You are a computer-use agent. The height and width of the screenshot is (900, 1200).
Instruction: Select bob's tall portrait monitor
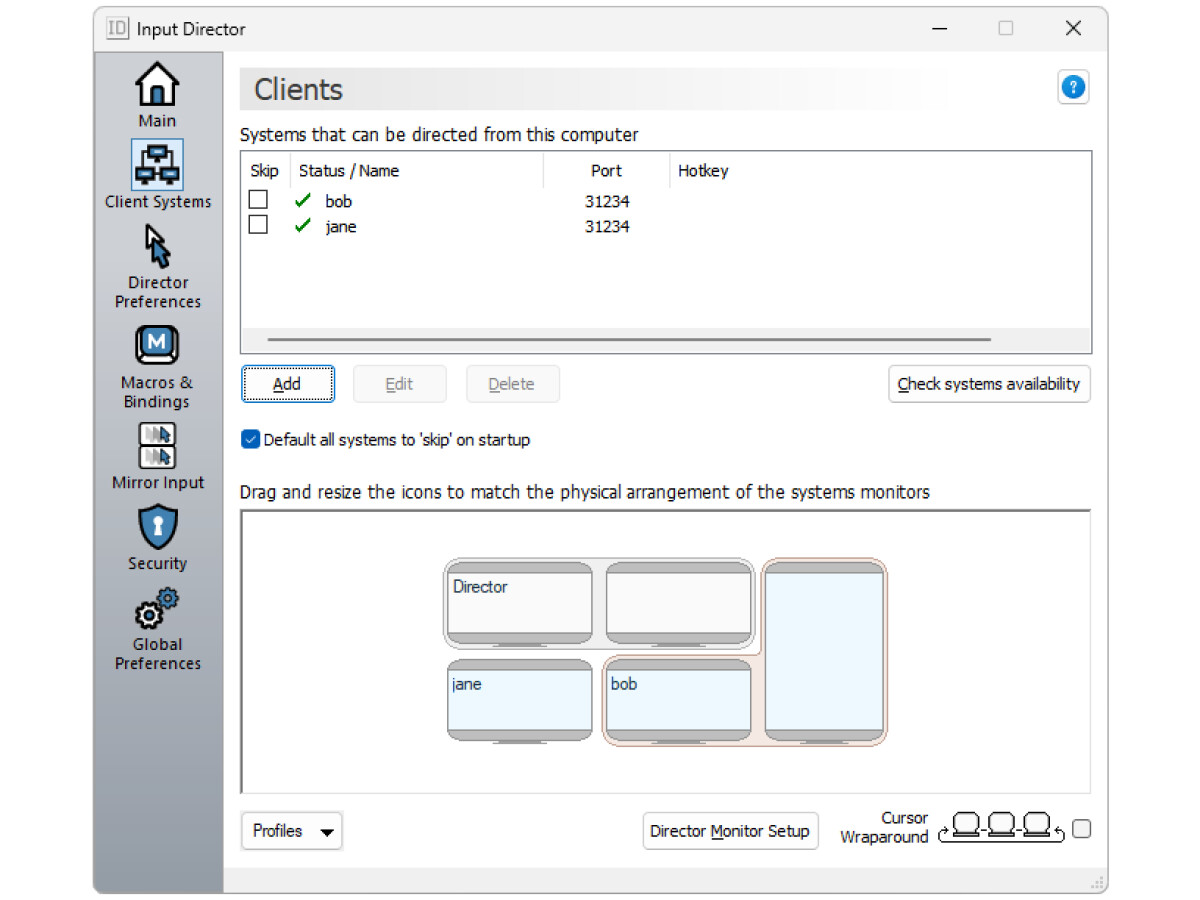824,652
